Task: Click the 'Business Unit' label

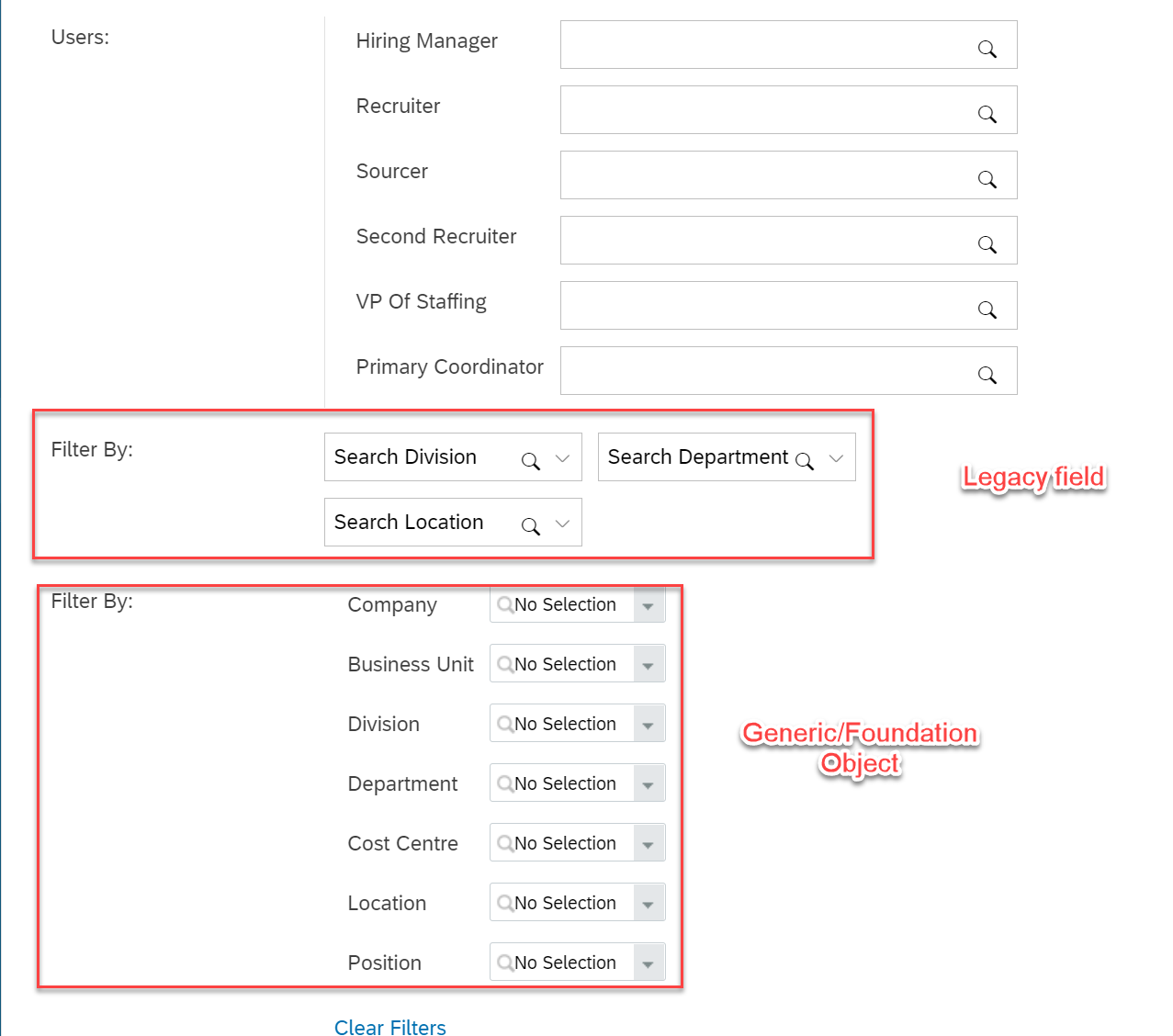Action: tap(411, 665)
